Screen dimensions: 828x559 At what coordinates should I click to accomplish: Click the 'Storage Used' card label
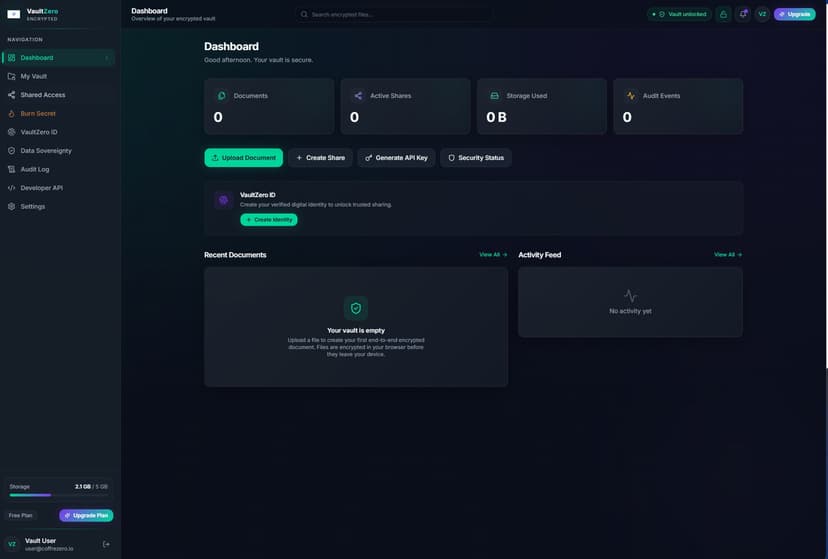pos(526,96)
